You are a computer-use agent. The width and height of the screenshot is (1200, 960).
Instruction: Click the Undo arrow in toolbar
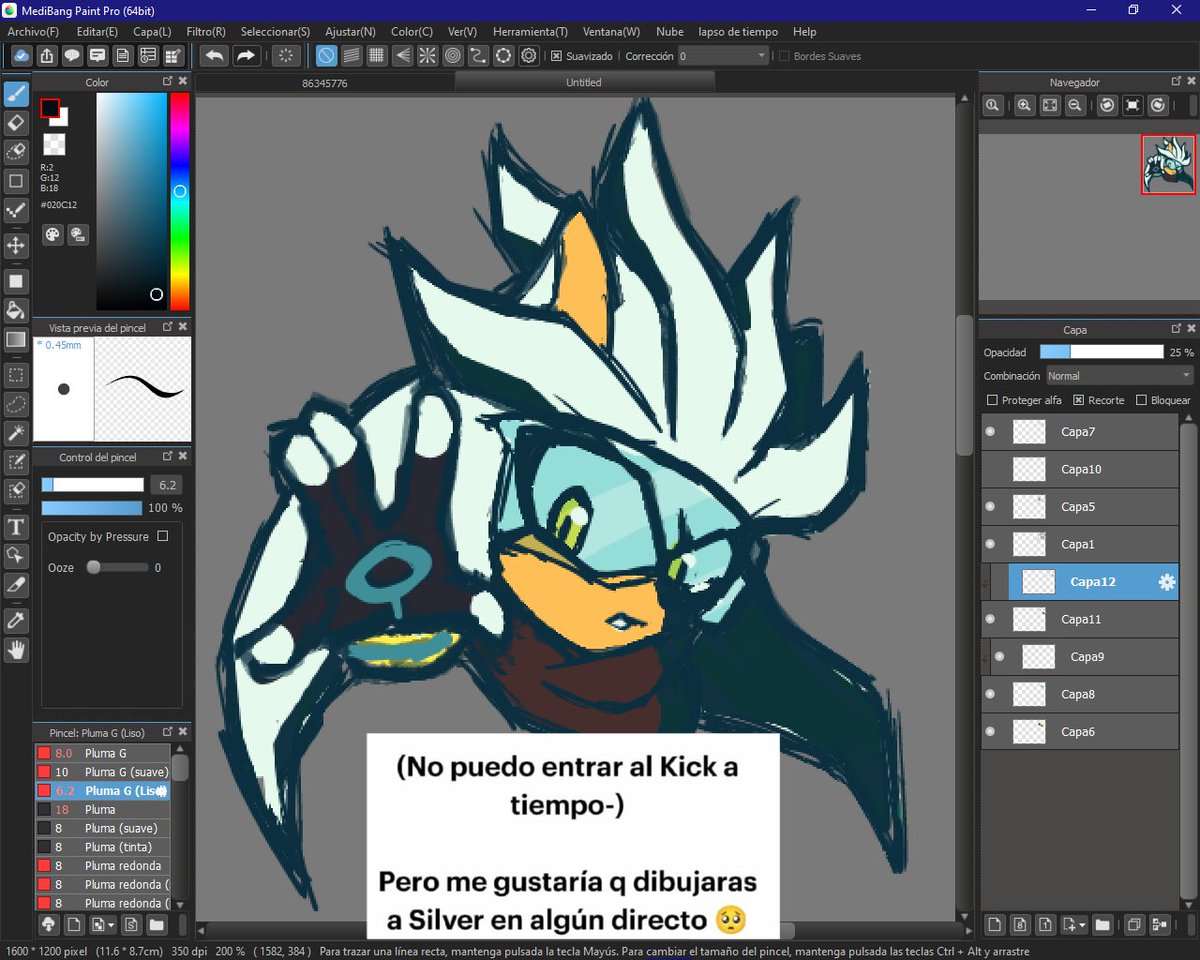coord(213,56)
